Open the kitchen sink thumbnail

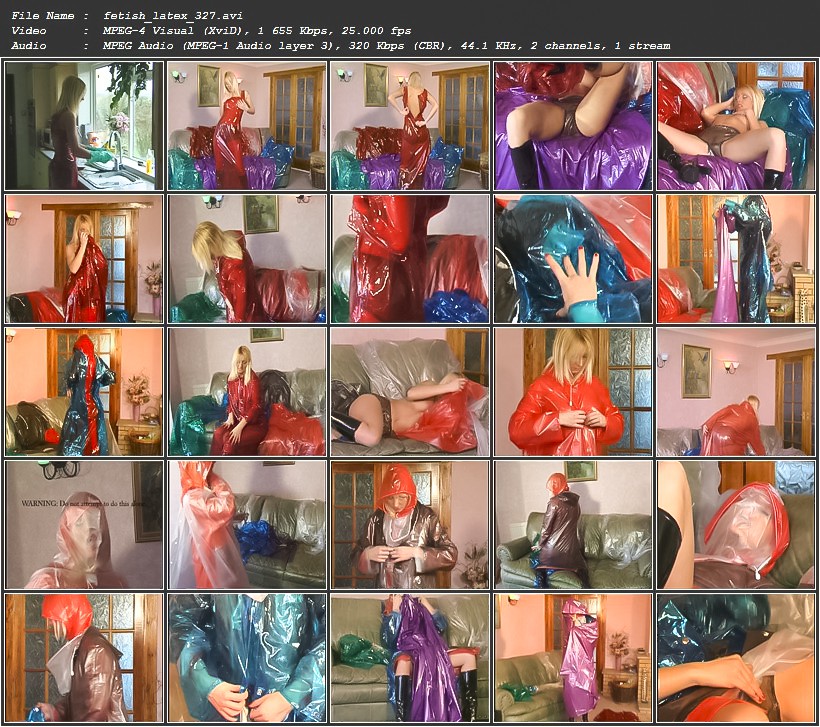[84, 126]
